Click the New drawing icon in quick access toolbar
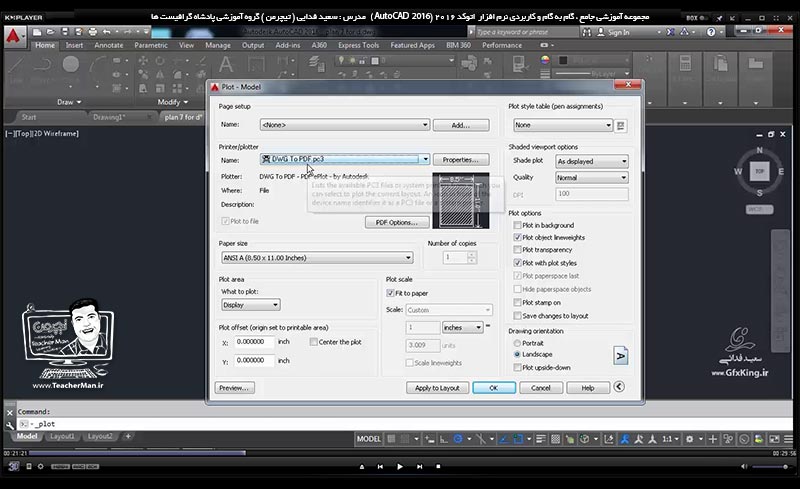This screenshot has height=489, width=800. tap(37, 32)
